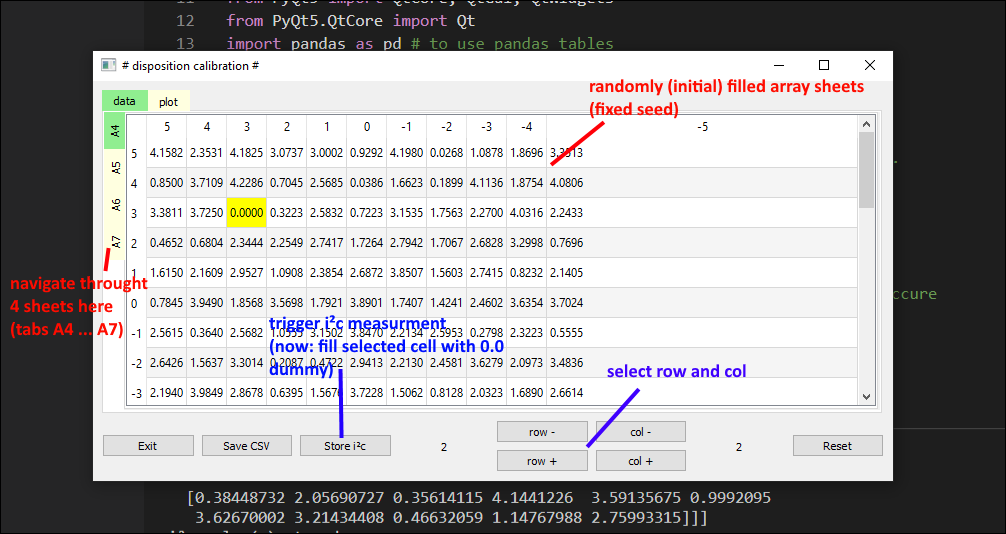Switch to the data tab

click(124, 101)
